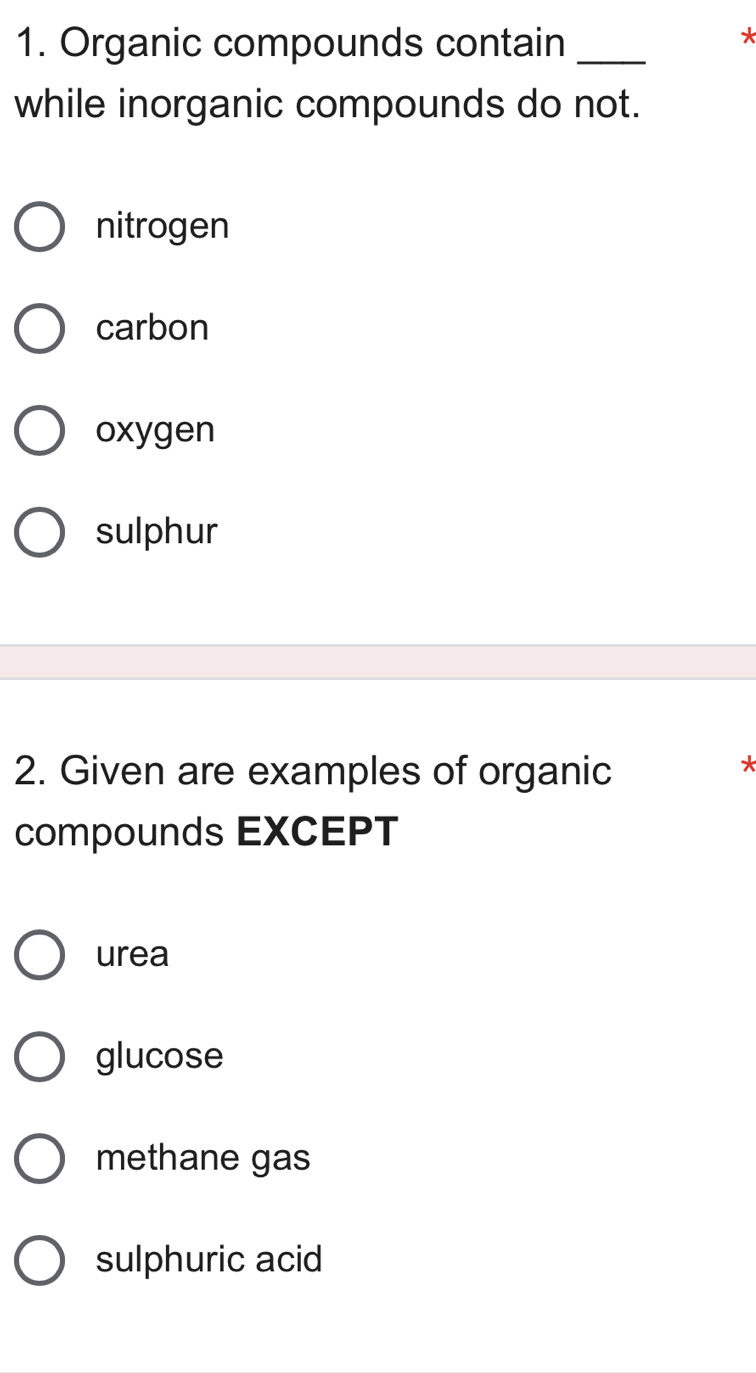
Task: Click the 'sulphuric acid' label text
Action: coord(210,1260)
